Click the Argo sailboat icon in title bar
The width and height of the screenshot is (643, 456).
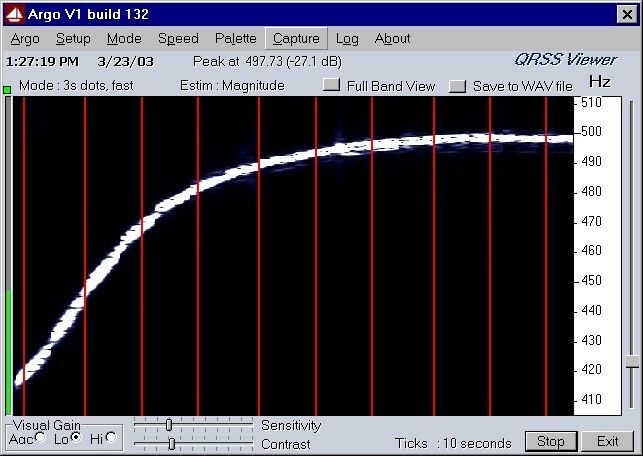13,13
